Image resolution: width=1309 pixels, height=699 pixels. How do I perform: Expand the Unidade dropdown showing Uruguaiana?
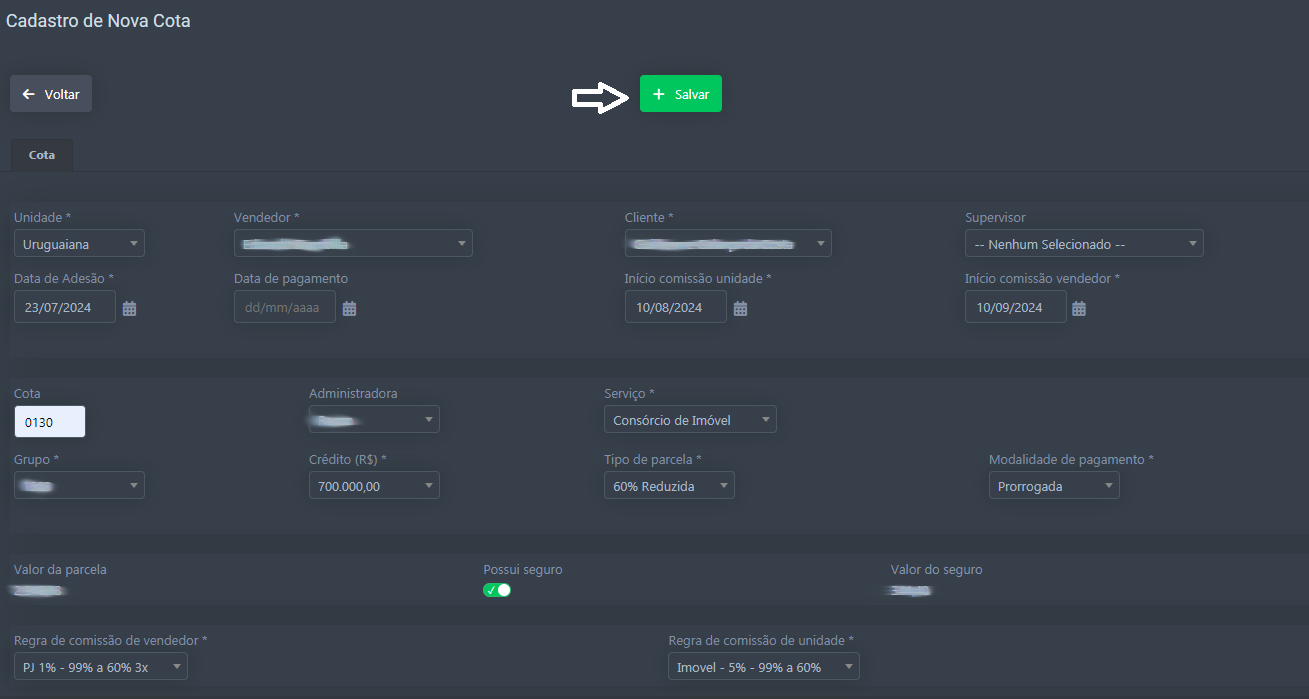[x=79, y=244]
